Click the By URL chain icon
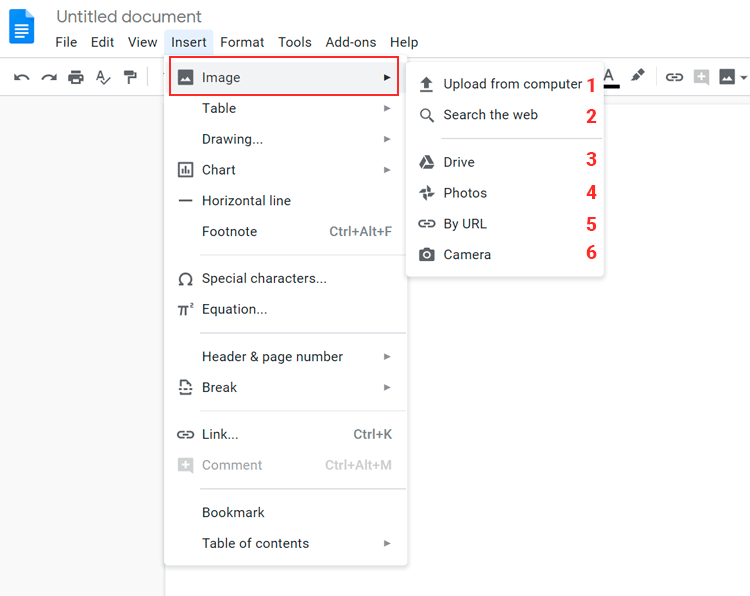Image resolution: width=750 pixels, height=596 pixels. 427,223
